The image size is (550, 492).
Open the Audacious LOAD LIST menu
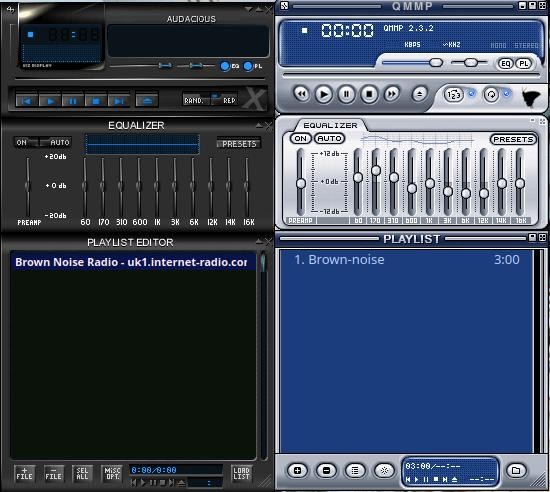coord(241,473)
